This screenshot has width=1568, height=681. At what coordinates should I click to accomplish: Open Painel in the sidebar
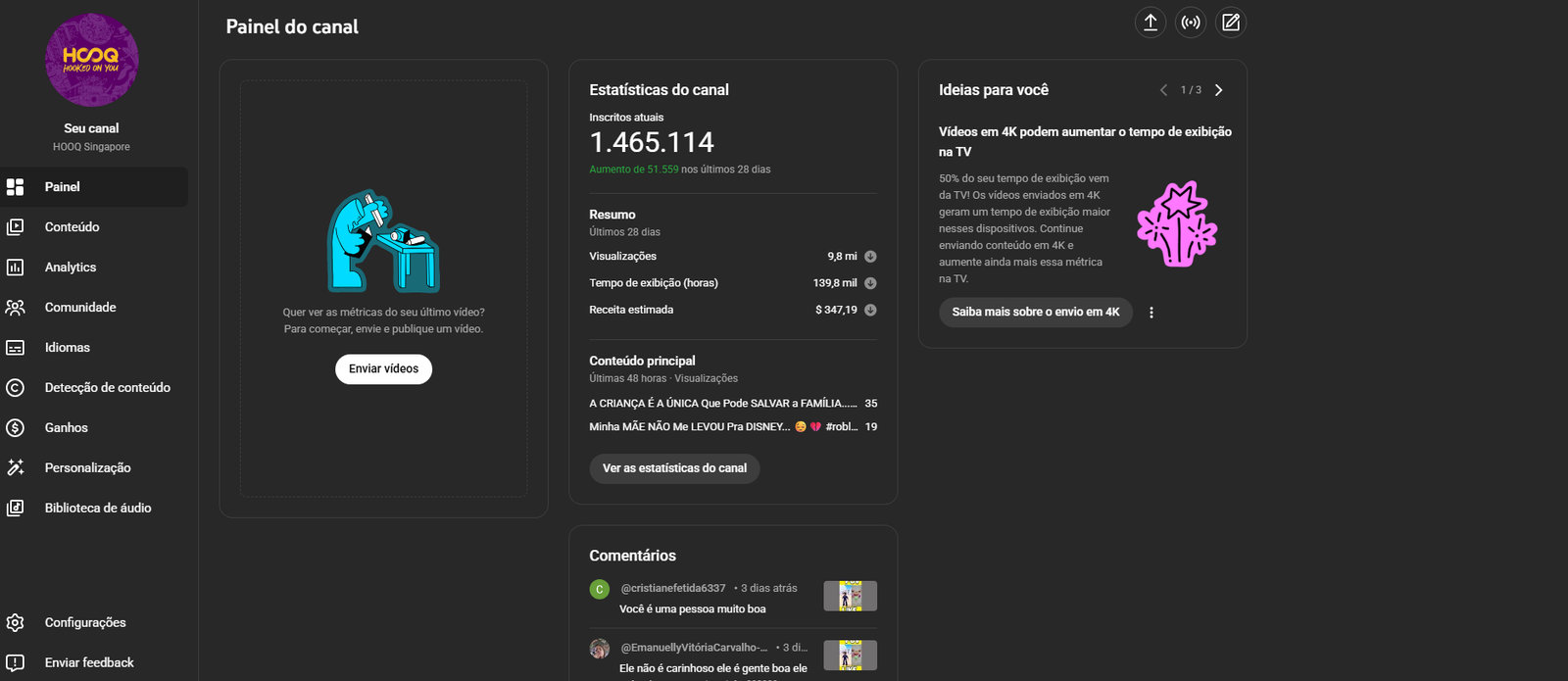pos(94,187)
